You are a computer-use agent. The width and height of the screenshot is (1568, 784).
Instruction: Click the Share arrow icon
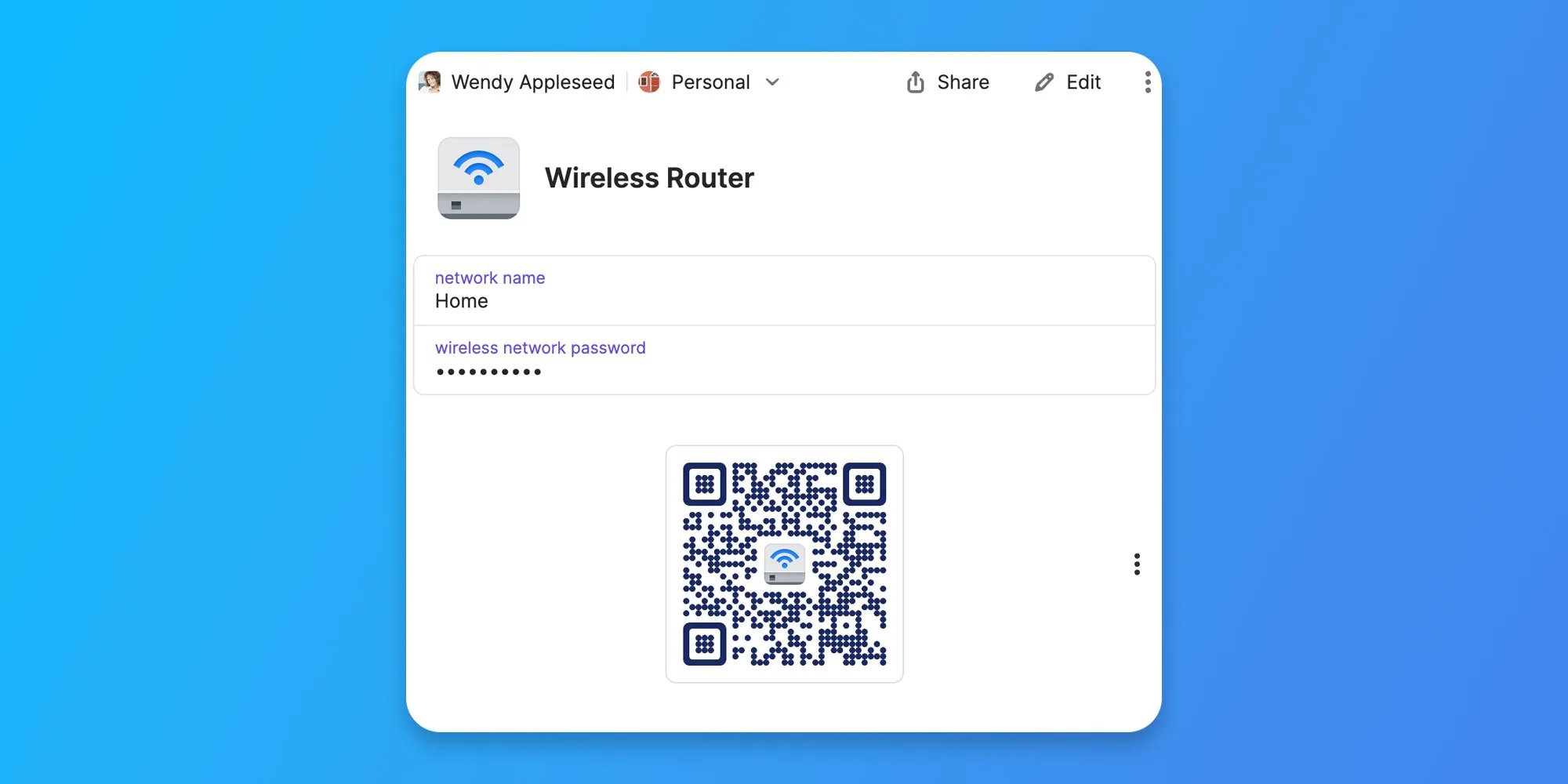click(915, 82)
